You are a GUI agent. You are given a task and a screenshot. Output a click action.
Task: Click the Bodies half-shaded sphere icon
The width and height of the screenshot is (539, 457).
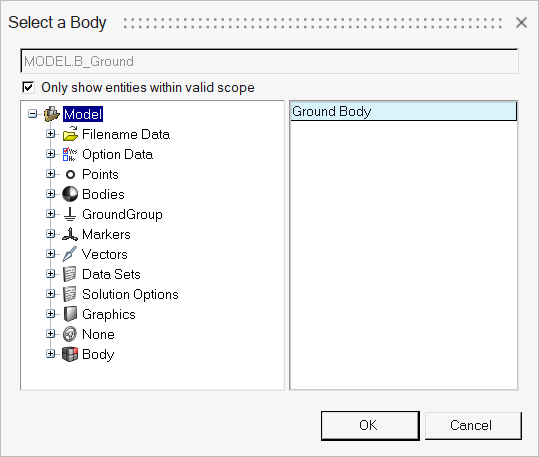click(70, 194)
